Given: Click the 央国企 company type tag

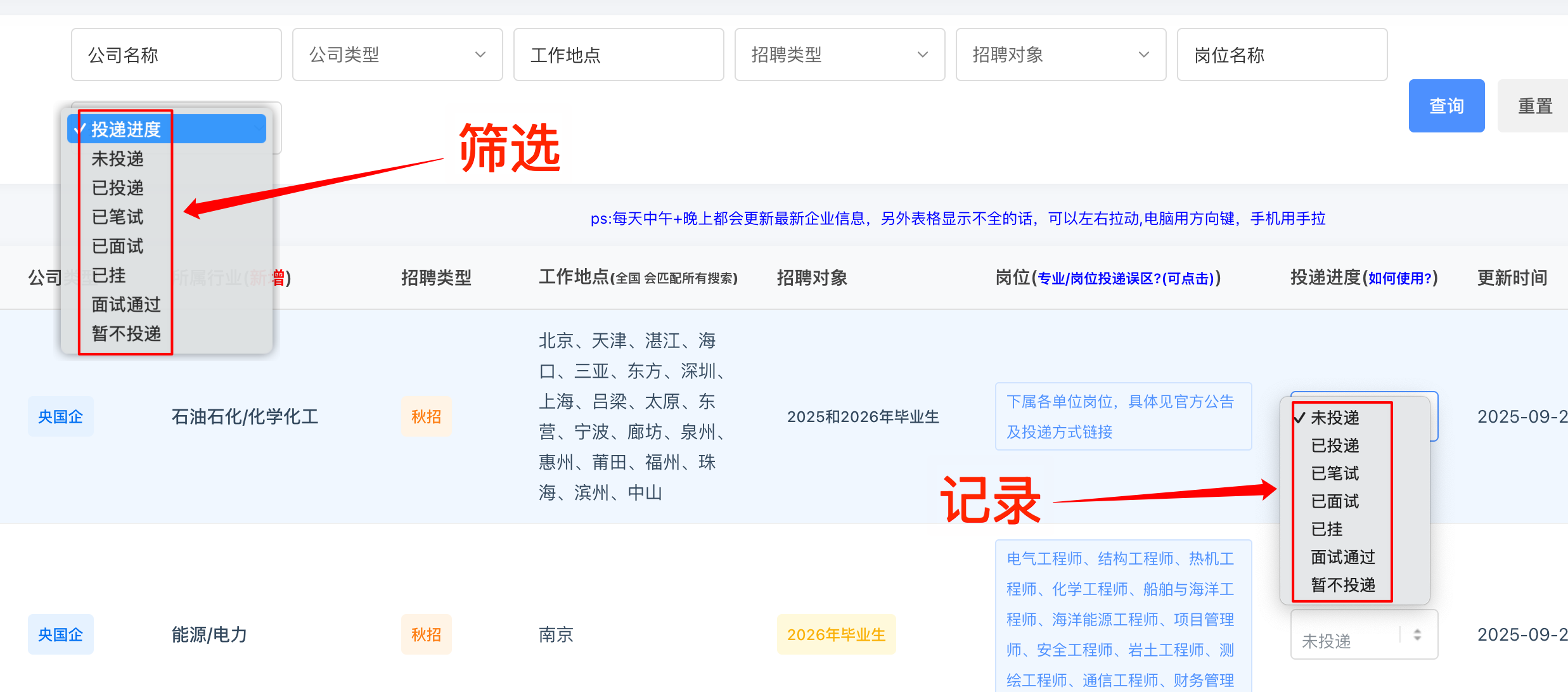Looking at the screenshot, I should (x=60, y=416).
